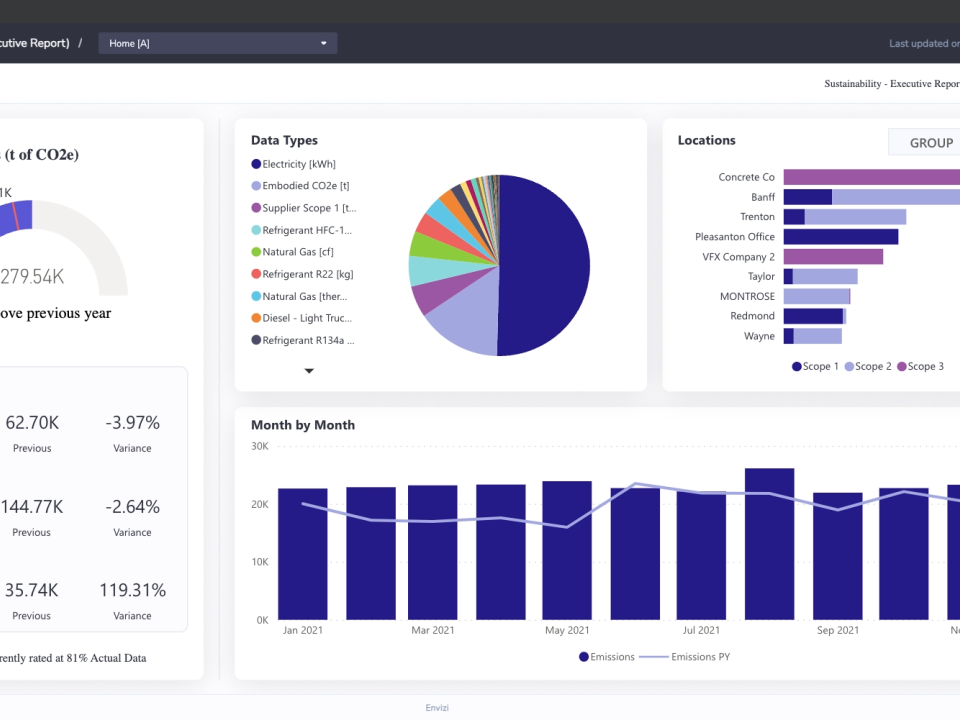The image size is (960, 720).
Task: Select the 'Refrigerant R22 [kg]' legend label
Action: (x=308, y=274)
